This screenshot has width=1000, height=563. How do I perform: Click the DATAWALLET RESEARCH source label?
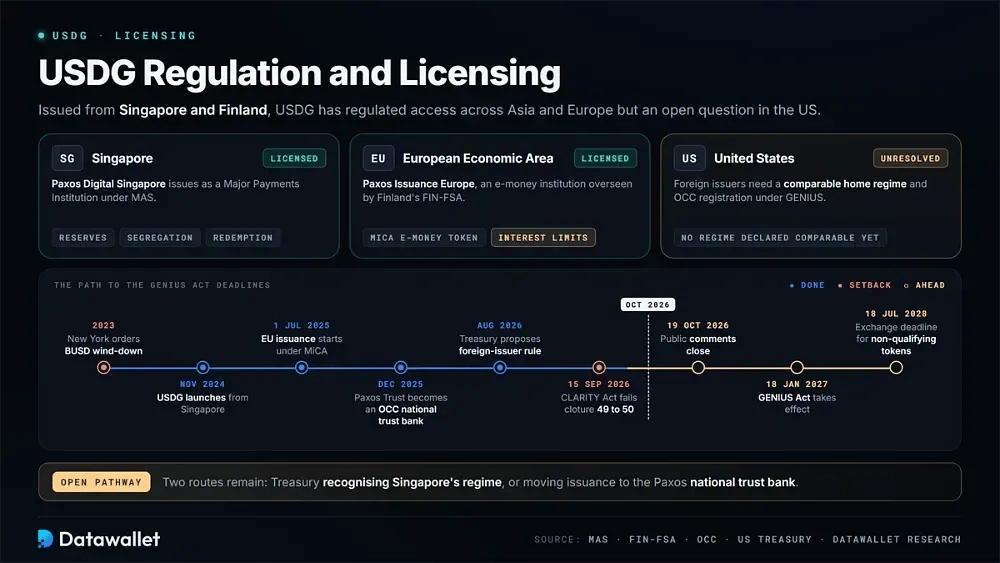(x=897, y=539)
